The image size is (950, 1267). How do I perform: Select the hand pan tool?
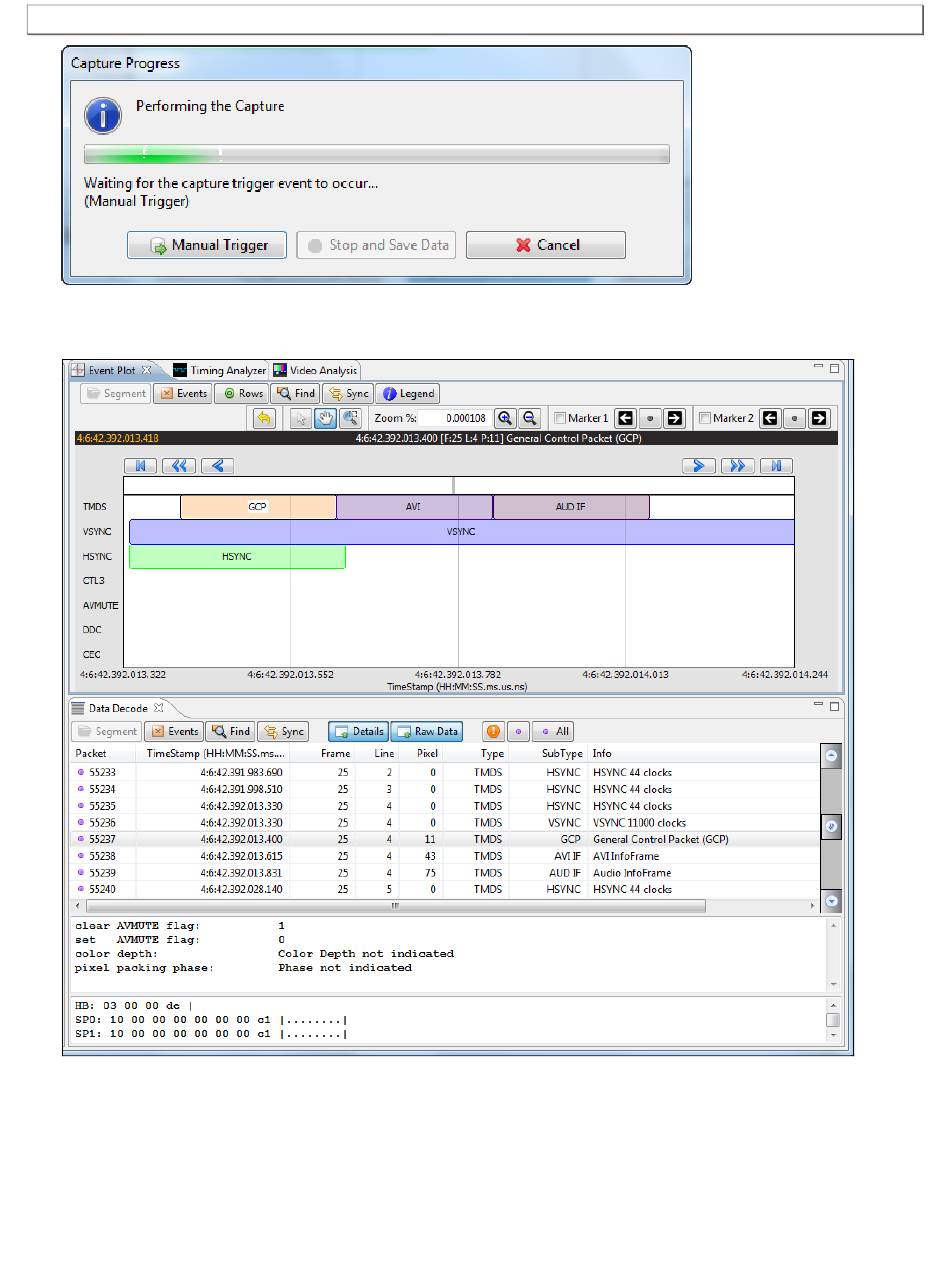click(326, 418)
